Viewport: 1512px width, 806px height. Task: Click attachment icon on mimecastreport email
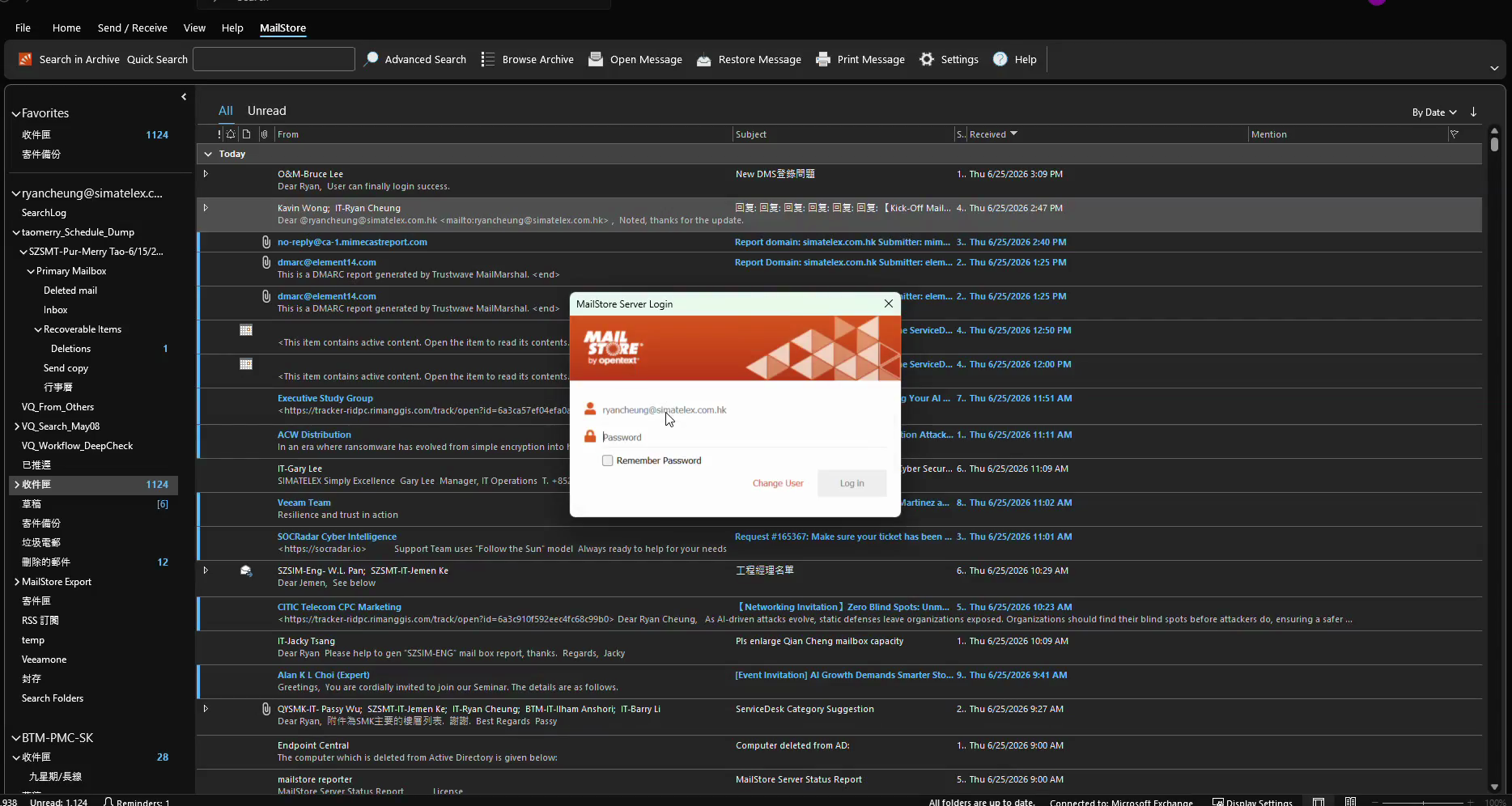(x=266, y=242)
